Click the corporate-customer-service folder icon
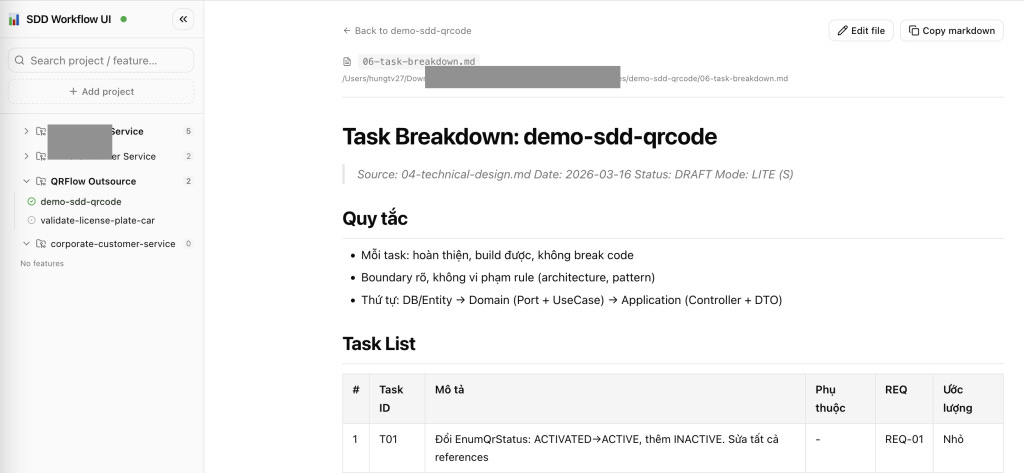Viewport: 1024px width, 473px height. pos(41,244)
